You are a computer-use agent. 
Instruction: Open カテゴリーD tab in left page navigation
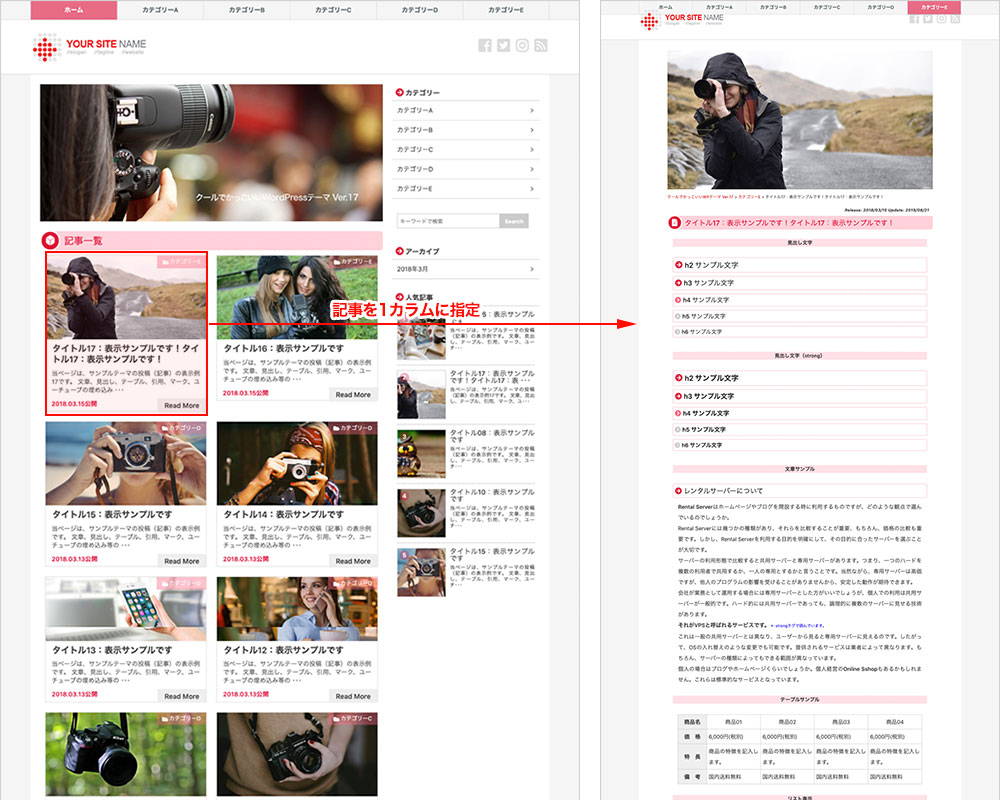coord(420,10)
